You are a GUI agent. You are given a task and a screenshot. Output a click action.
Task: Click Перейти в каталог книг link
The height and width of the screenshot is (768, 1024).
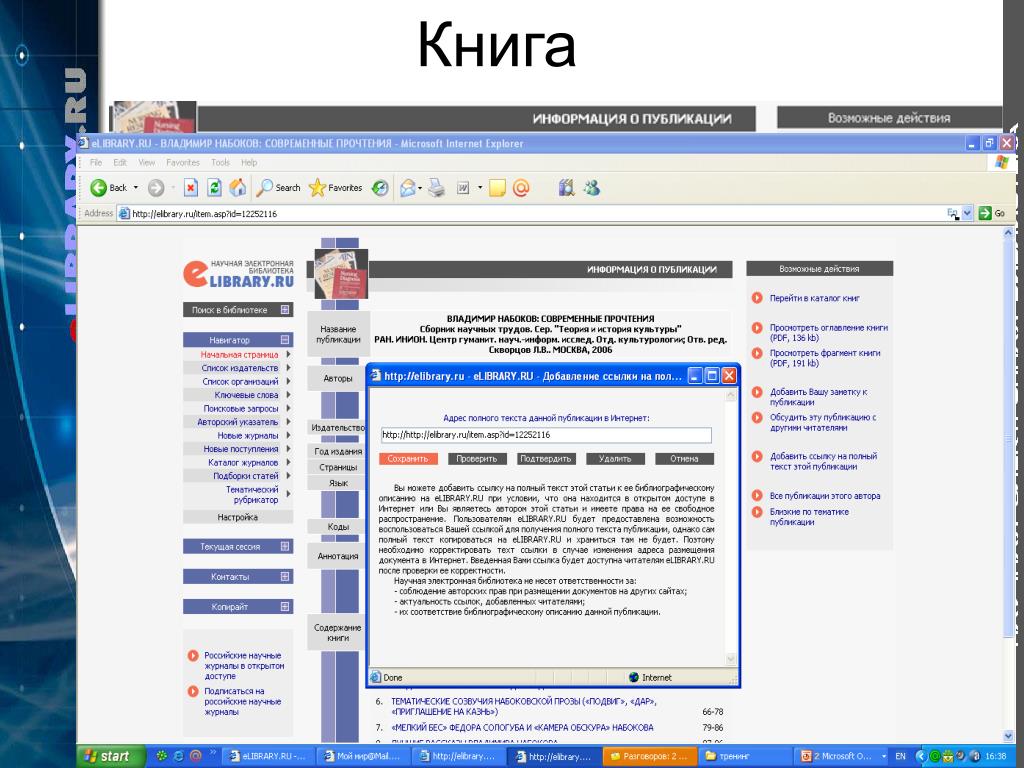[x=814, y=298]
